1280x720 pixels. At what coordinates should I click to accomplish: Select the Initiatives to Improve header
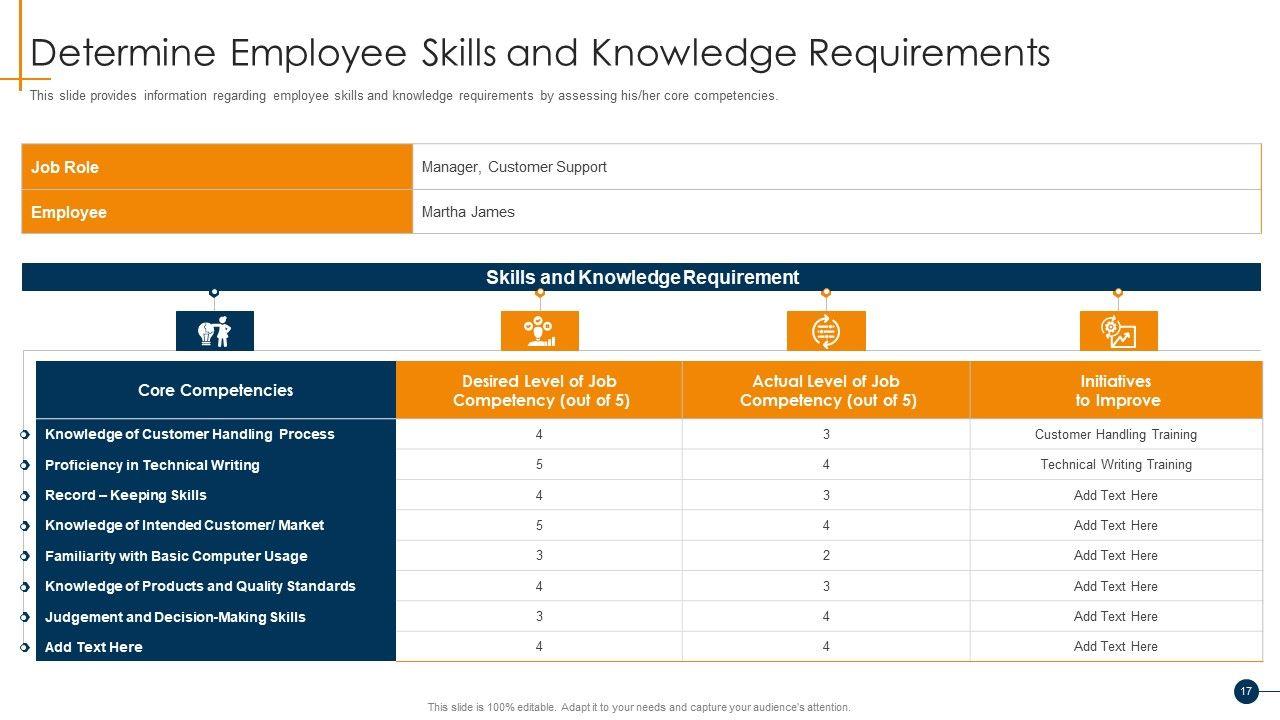pyautogui.click(x=1115, y=391)
